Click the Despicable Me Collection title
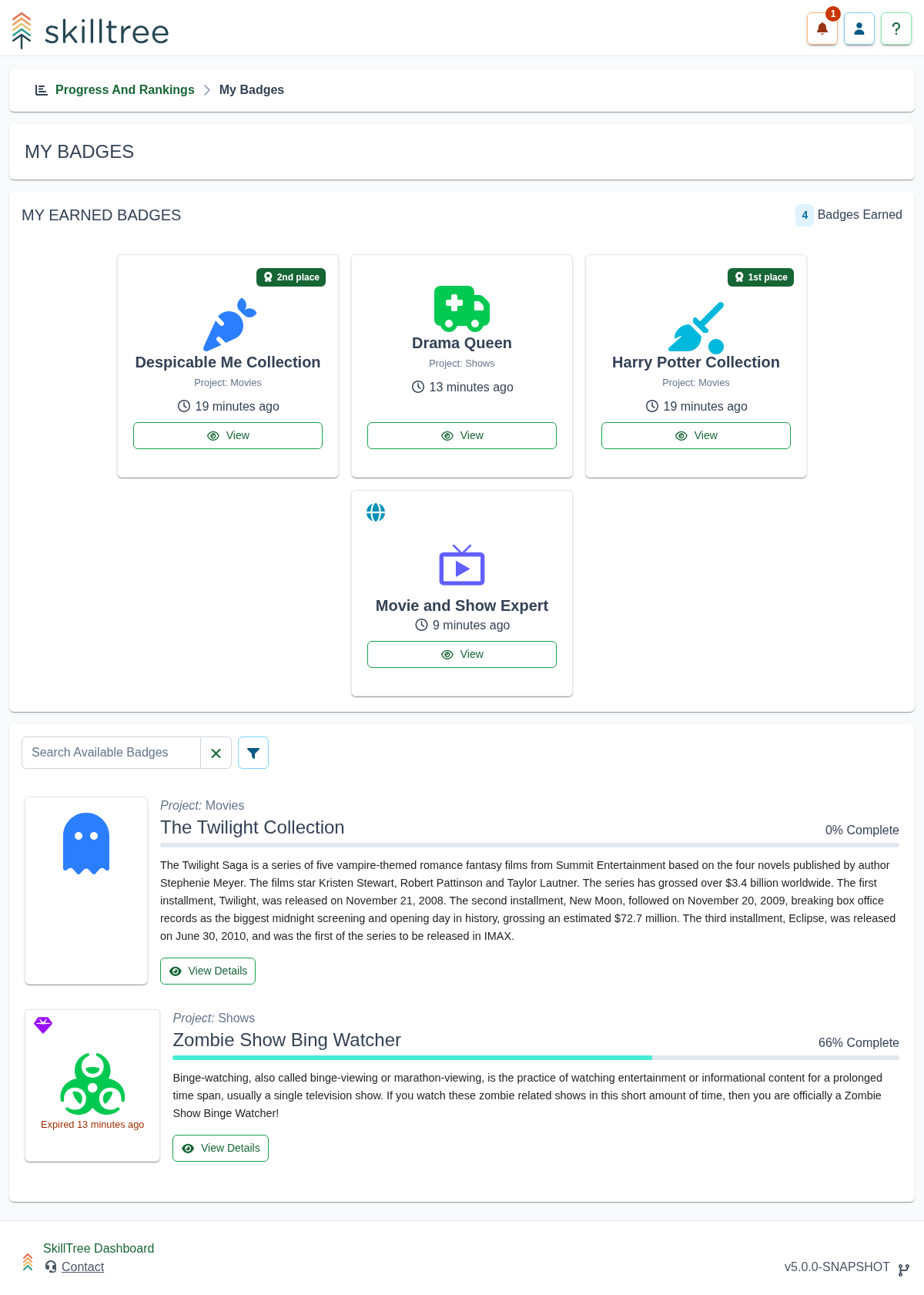924x1295 pixels. coord(228,362)
